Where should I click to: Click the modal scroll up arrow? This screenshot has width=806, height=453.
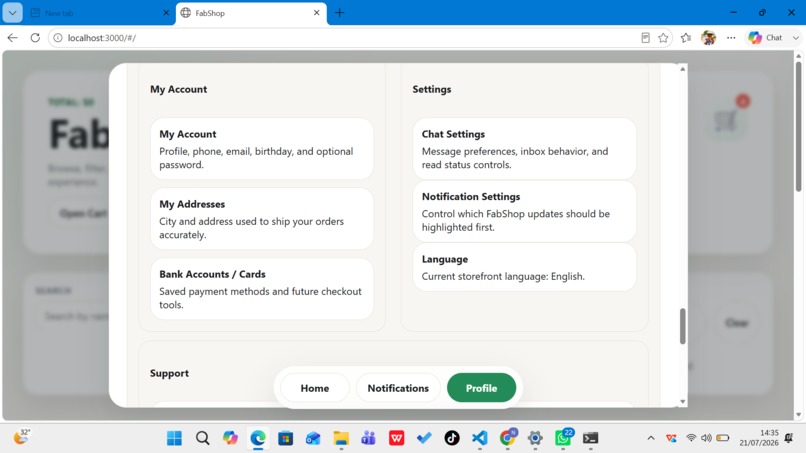(x=683, y=69)
